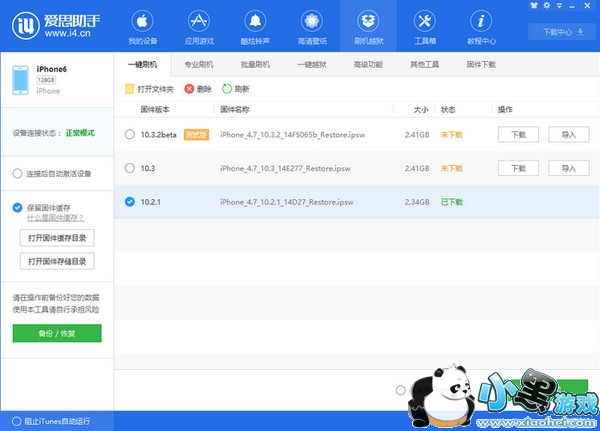Click 下载 for the 10.3.2beta firmware
The height and width of the screenshot is (431, 600).
[x=518, y=134]
